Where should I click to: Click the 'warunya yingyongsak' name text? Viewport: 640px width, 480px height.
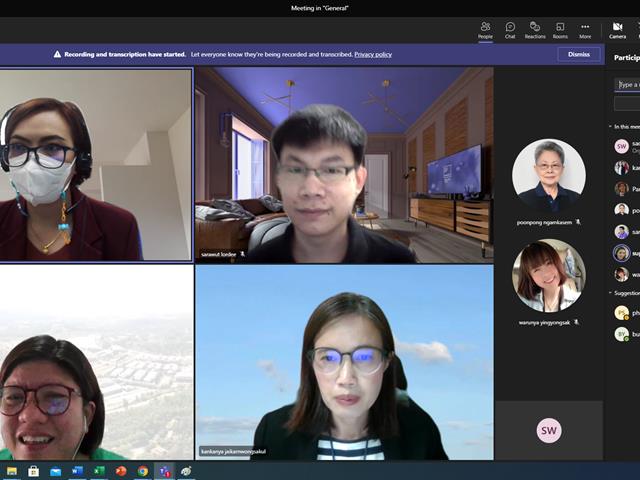coord(544,322)
